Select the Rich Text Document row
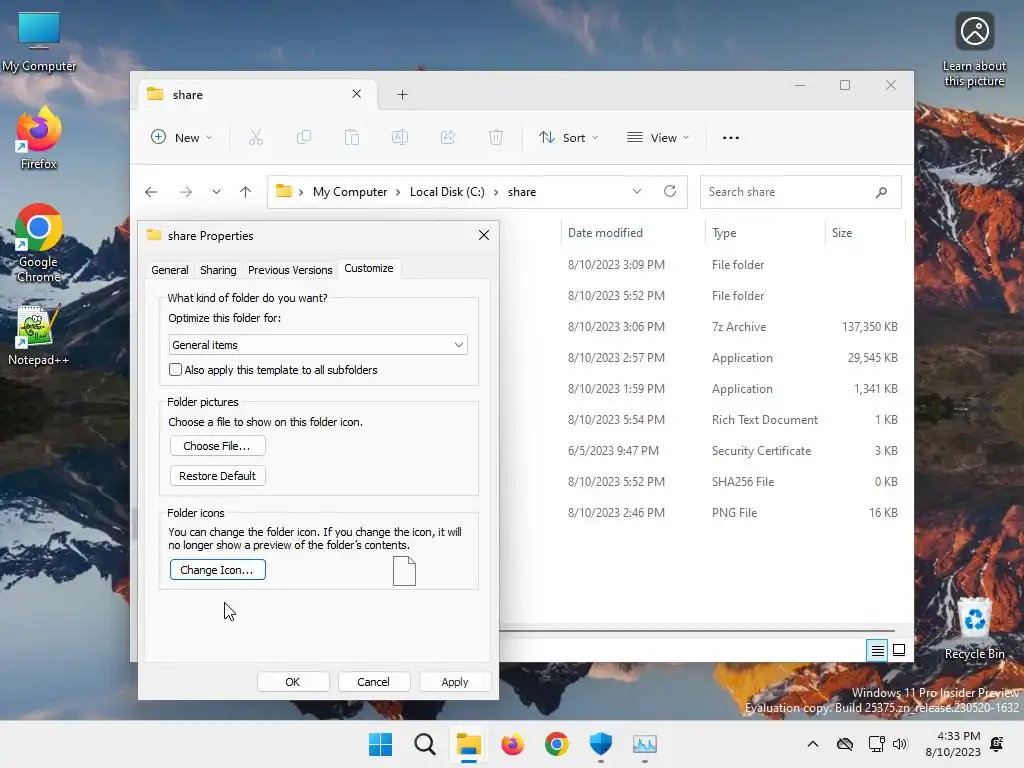 click(x=705, y=420)
